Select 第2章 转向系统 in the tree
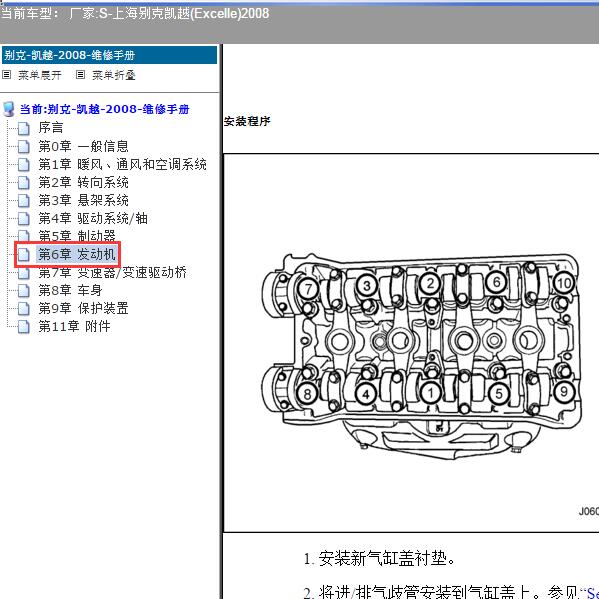Image resolution: width=599 pixels, height=599 pixels. (83, 182)
